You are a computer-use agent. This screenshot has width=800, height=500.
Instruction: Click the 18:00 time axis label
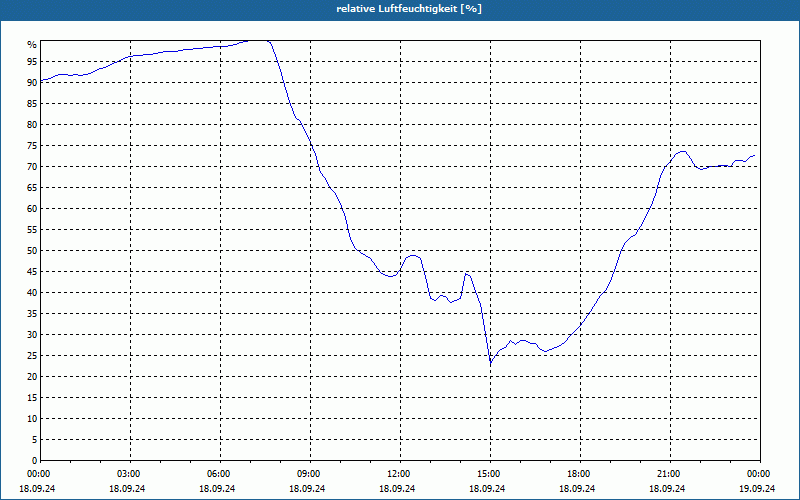coord(581,474)
